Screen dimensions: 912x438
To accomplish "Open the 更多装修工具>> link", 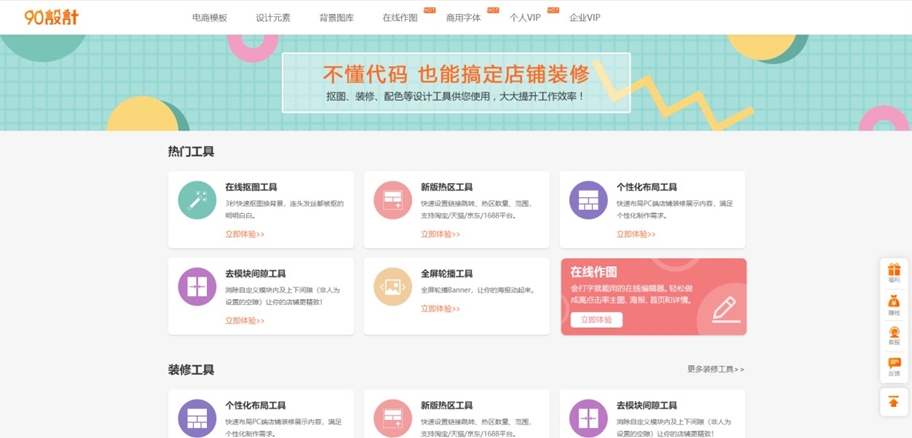I will point(715,369).
